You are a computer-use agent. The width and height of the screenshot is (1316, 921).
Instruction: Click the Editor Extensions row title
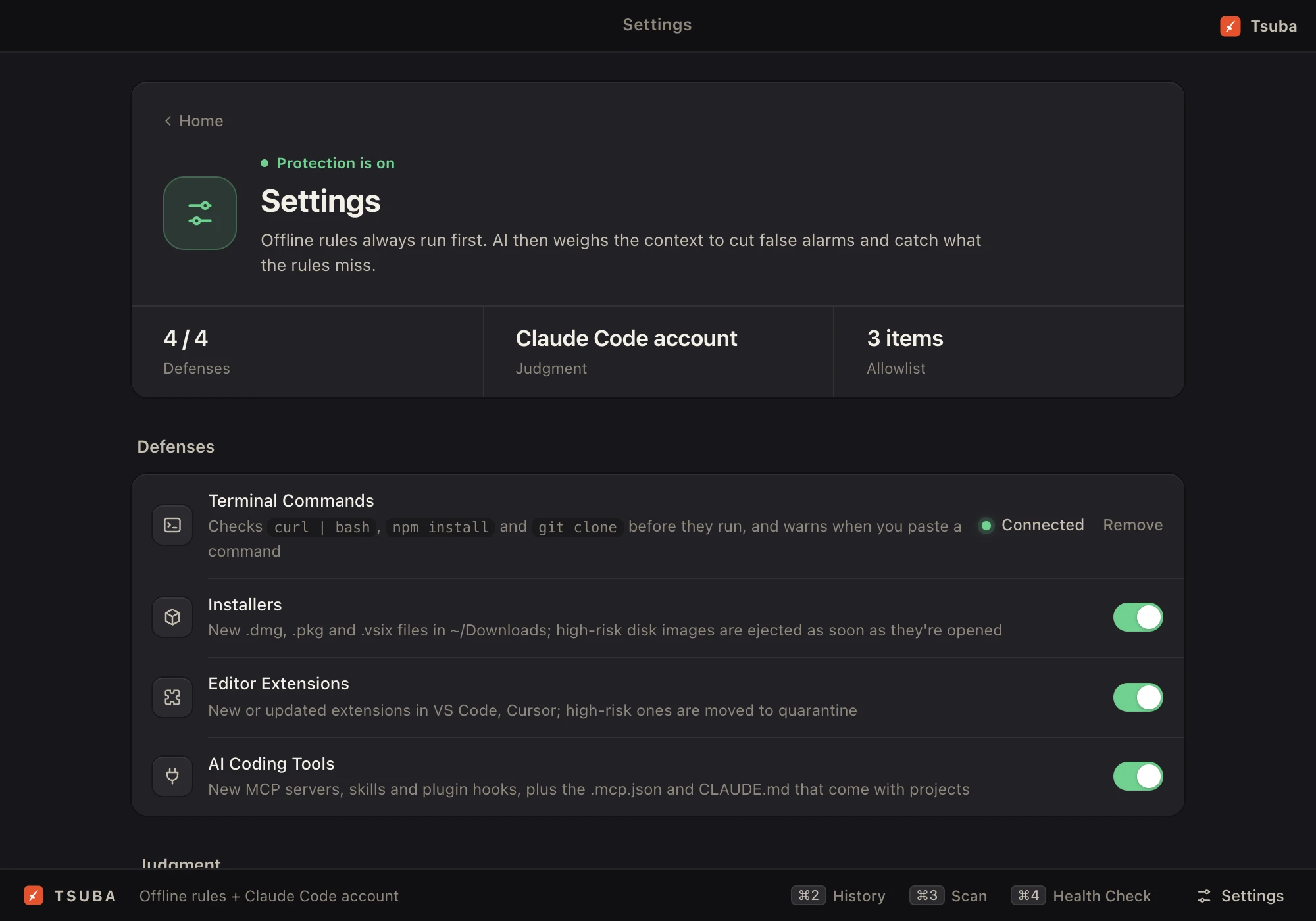(278, 684)
